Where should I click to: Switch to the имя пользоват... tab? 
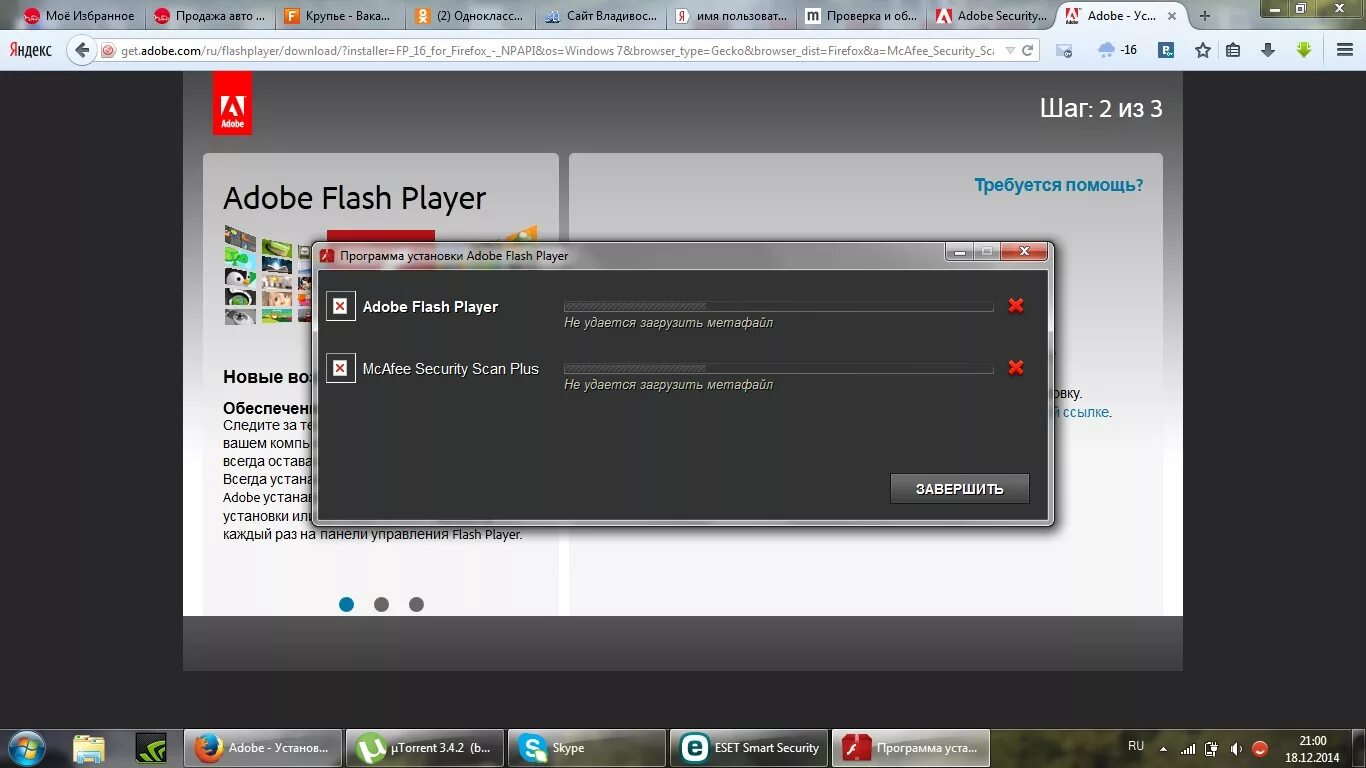coord(731,16)
